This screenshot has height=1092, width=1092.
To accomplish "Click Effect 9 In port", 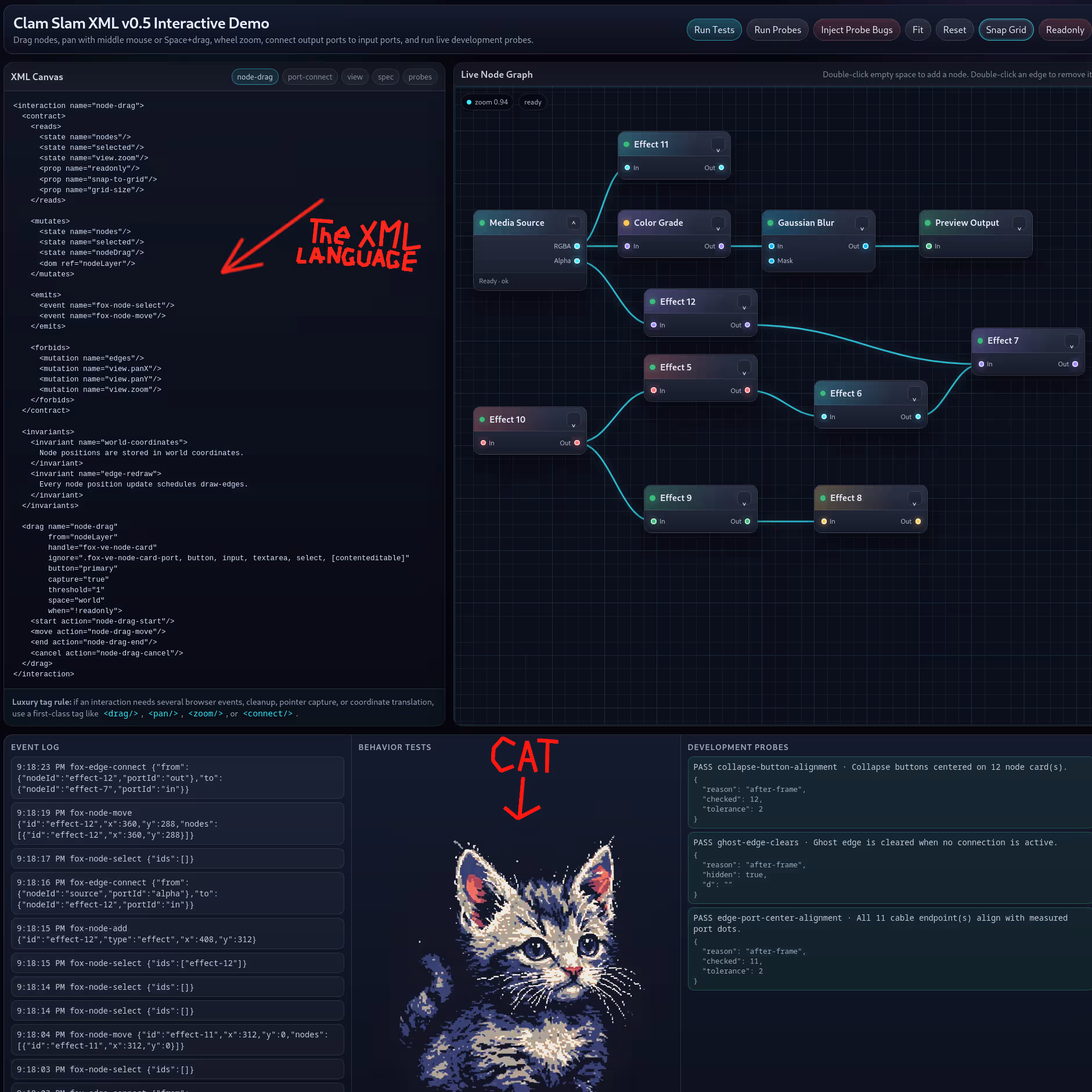I will (x=654, y=521).
